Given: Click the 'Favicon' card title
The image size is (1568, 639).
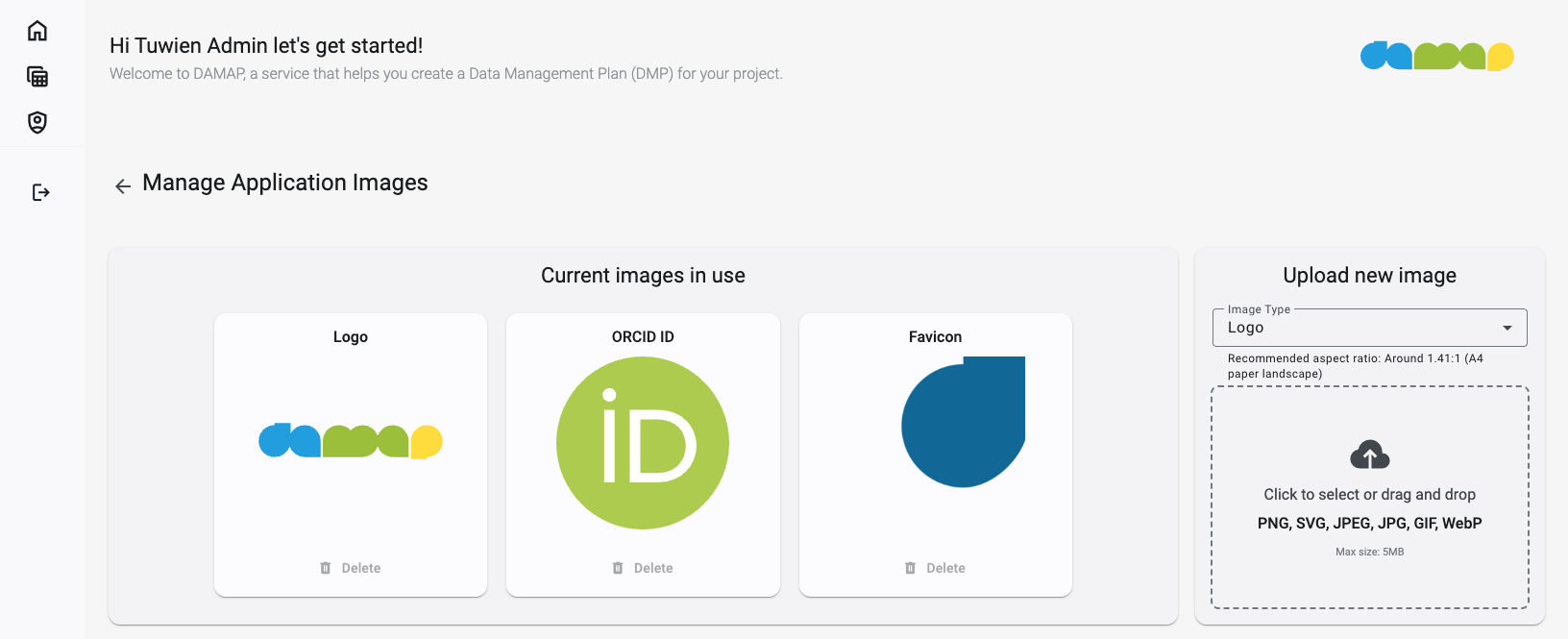Looking at the screenshot, I should [935, 337].
